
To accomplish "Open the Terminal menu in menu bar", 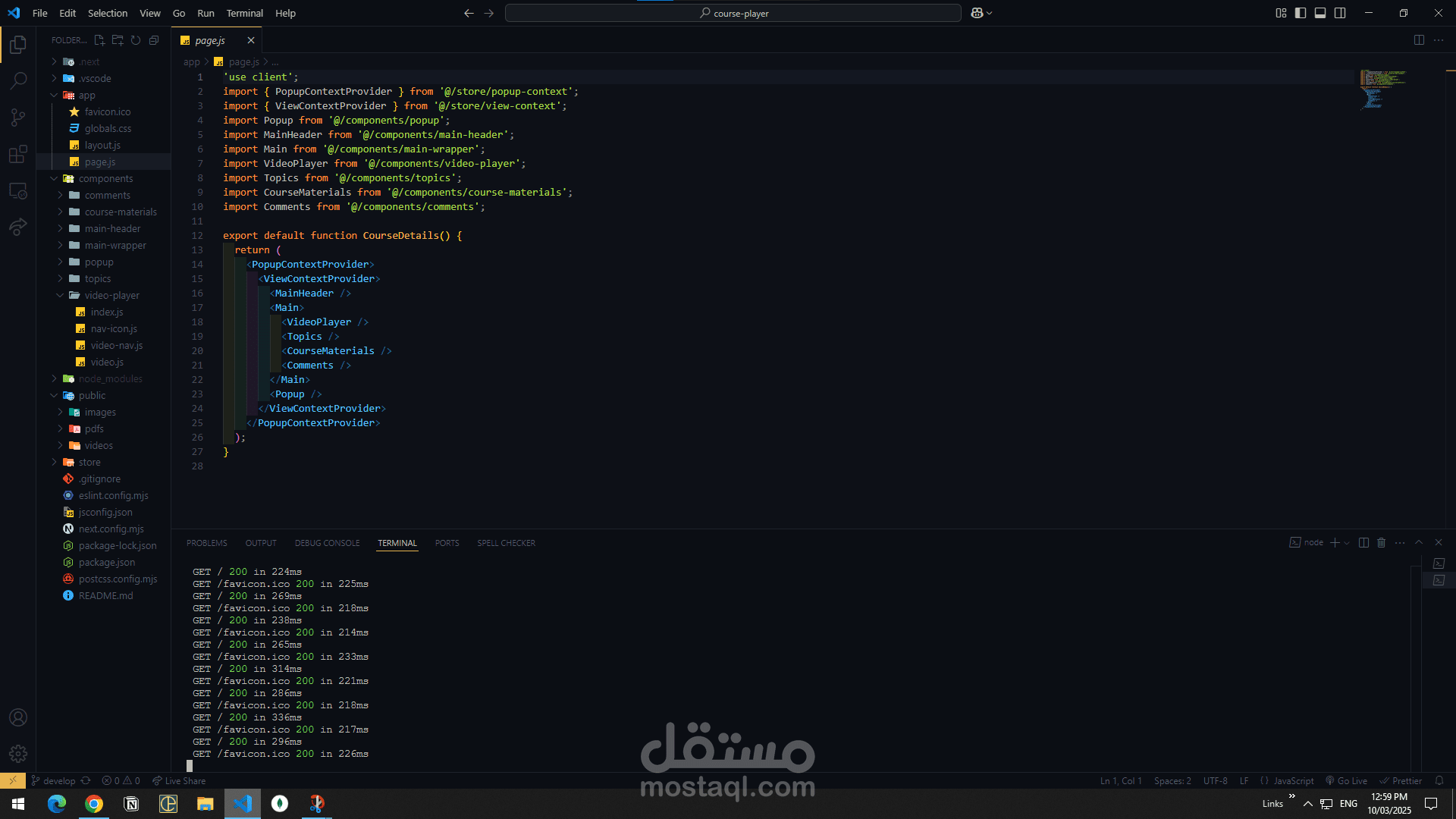I will pyautogui.click(x=244, y=13).
